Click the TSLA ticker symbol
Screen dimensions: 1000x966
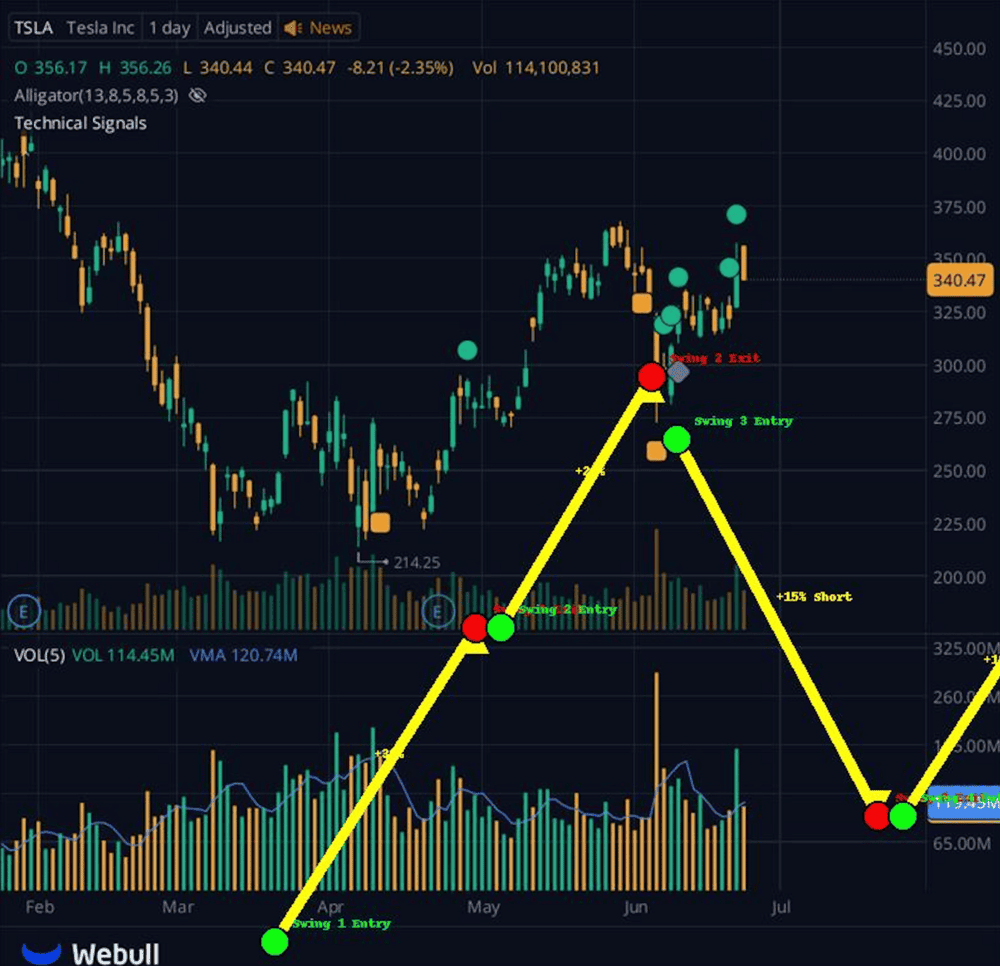[x=33, y=28]
